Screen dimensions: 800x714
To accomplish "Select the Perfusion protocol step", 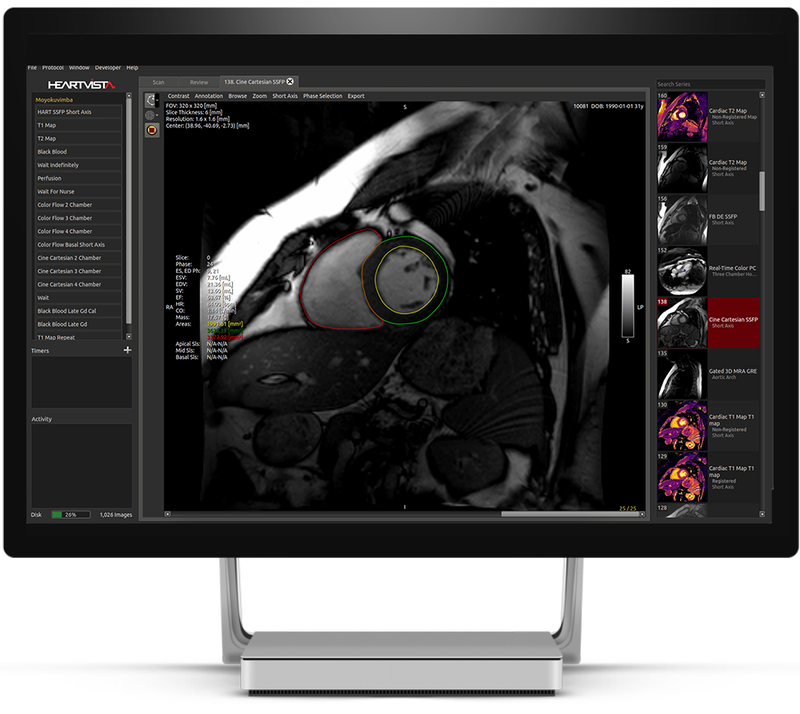I will pos(79,178).
